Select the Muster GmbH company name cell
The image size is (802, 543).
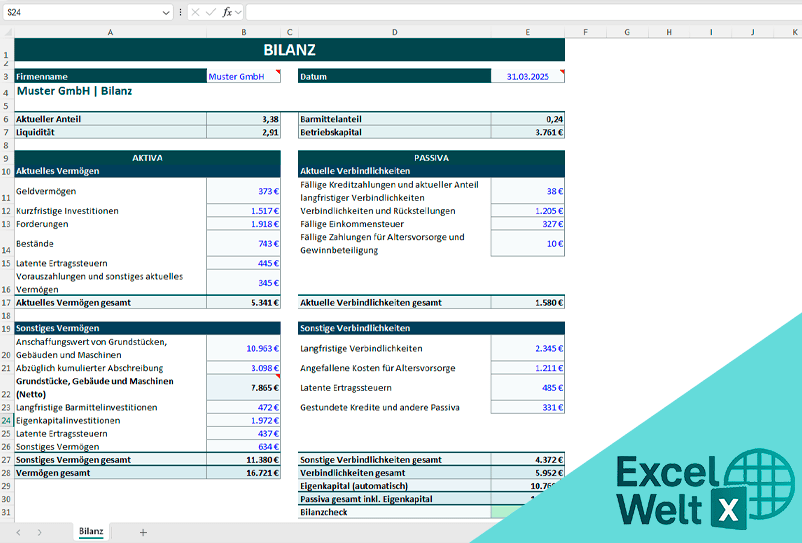coord(243,76)
